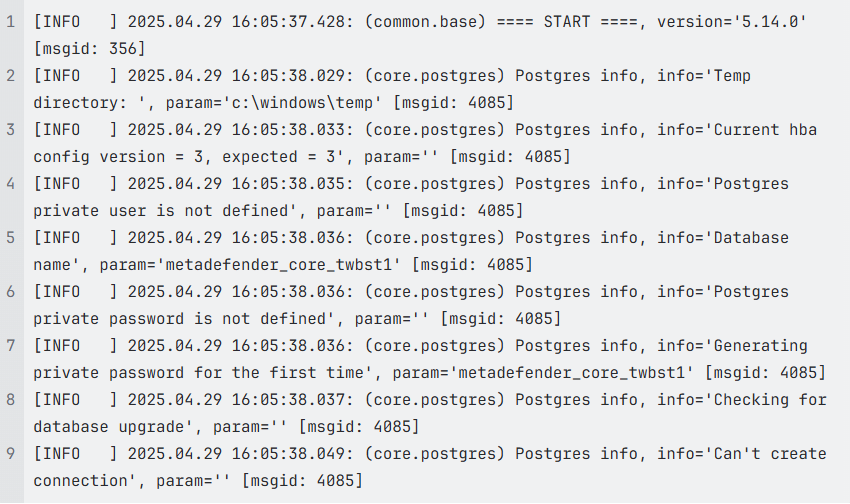Click 'Current hba' text on line 3
850x504 pixels.
pos(765,130)
